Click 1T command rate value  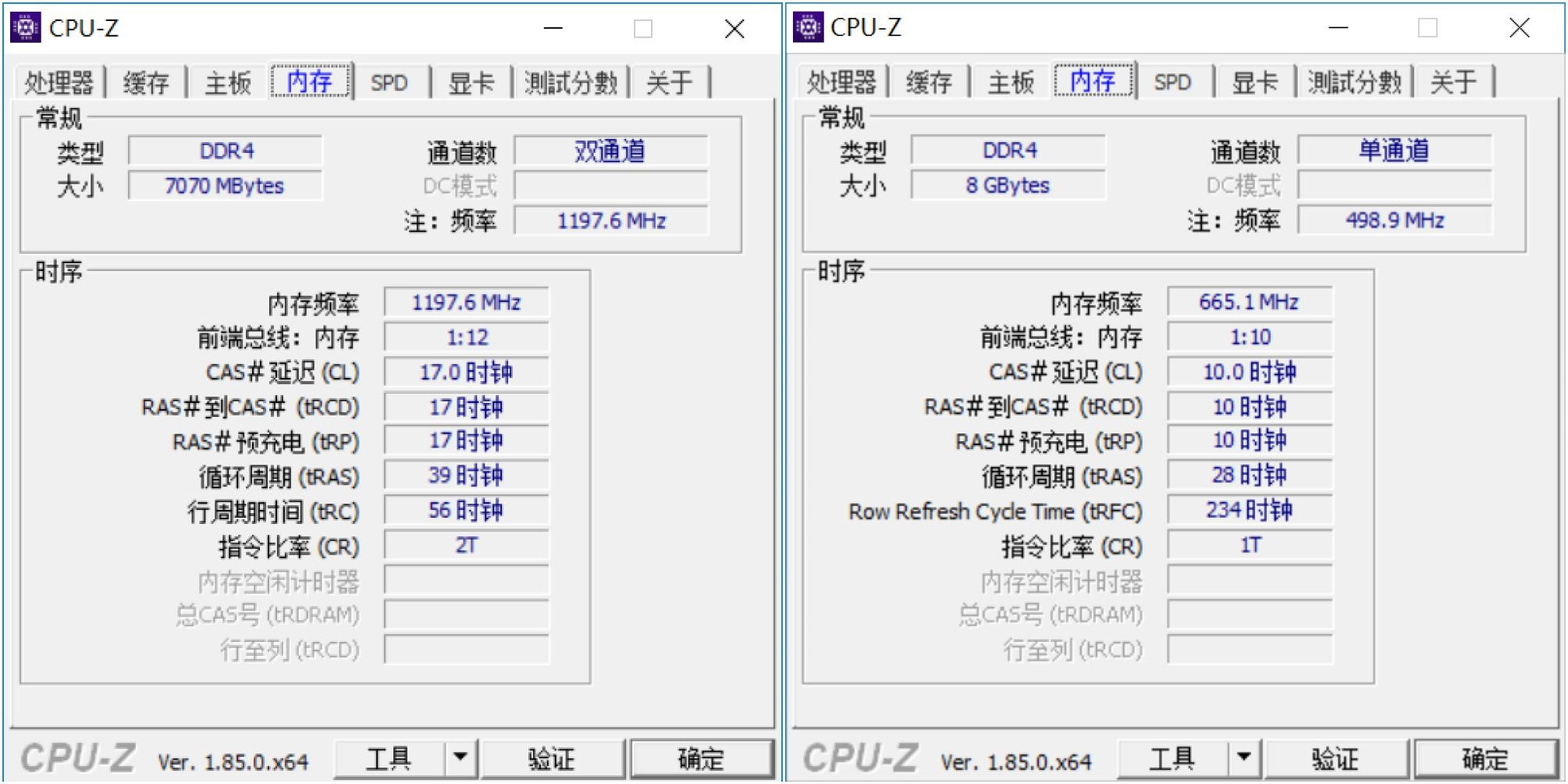tap(1250, 544)
